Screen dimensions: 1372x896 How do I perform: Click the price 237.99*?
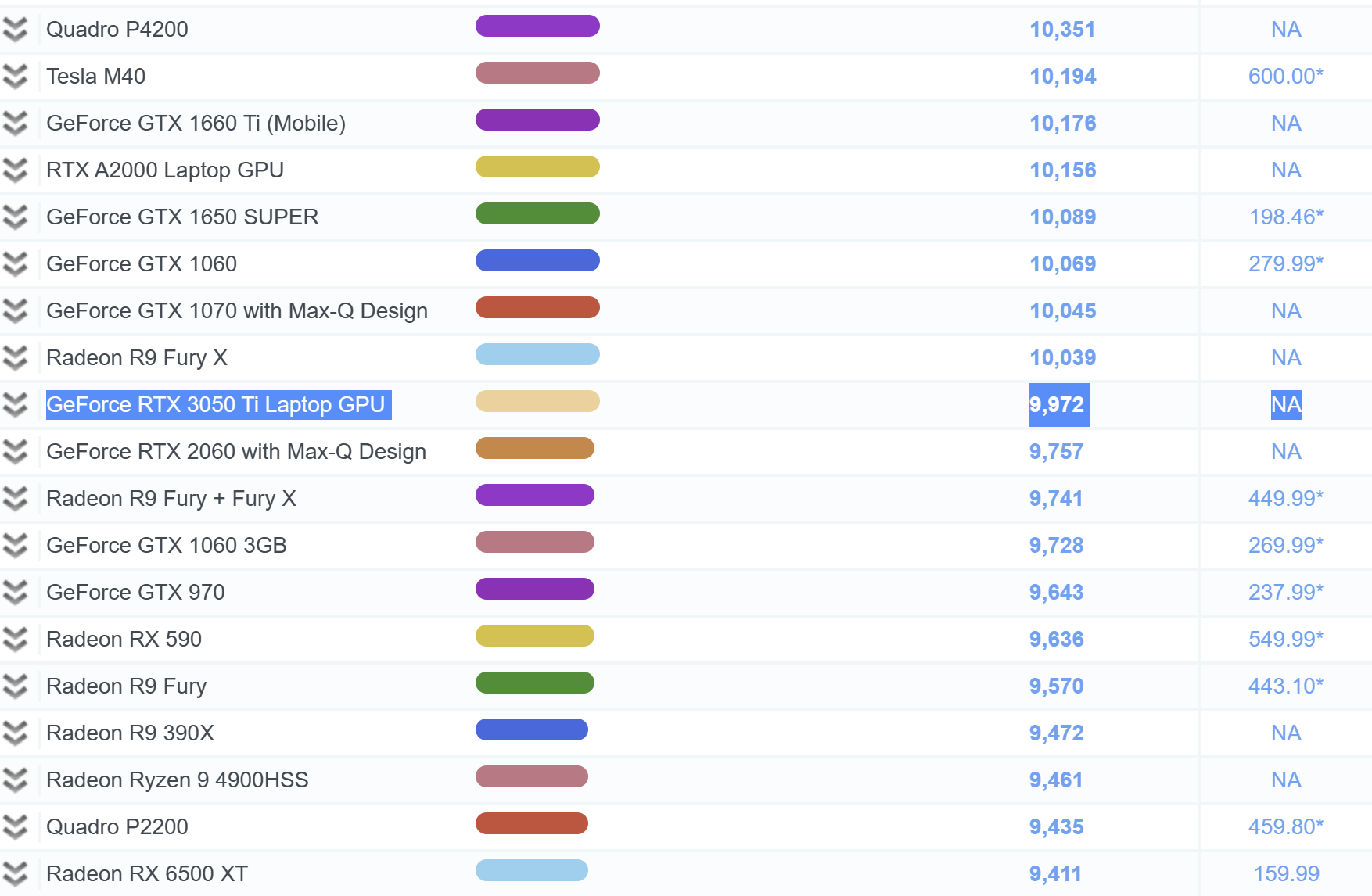1286,592
